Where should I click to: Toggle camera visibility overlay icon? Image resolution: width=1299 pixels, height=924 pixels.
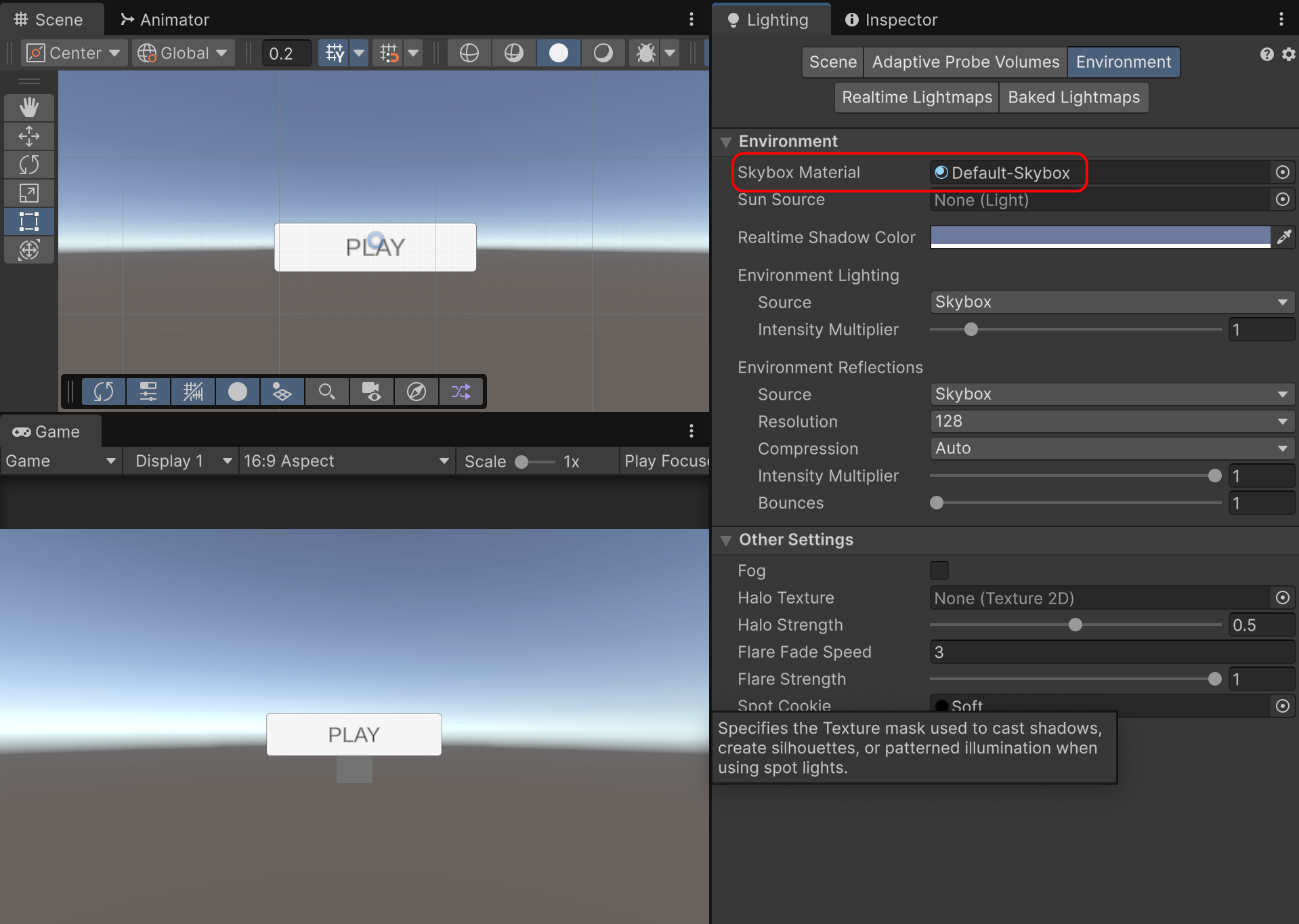click(x=372, y=392)
